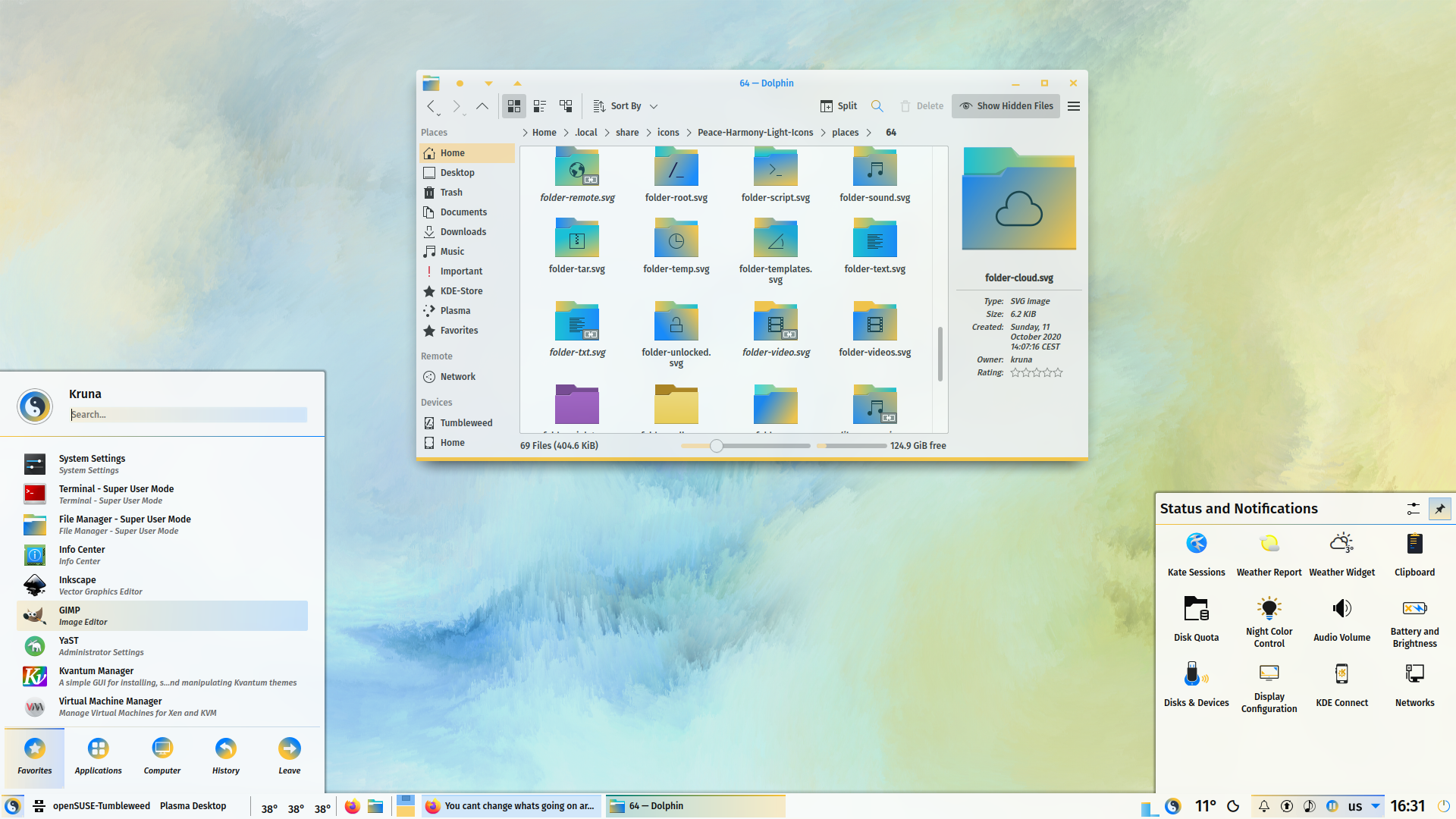The image size is (1456, 819).
Task: Collapse system tray hidden icons arrow
Action: 1375,806
